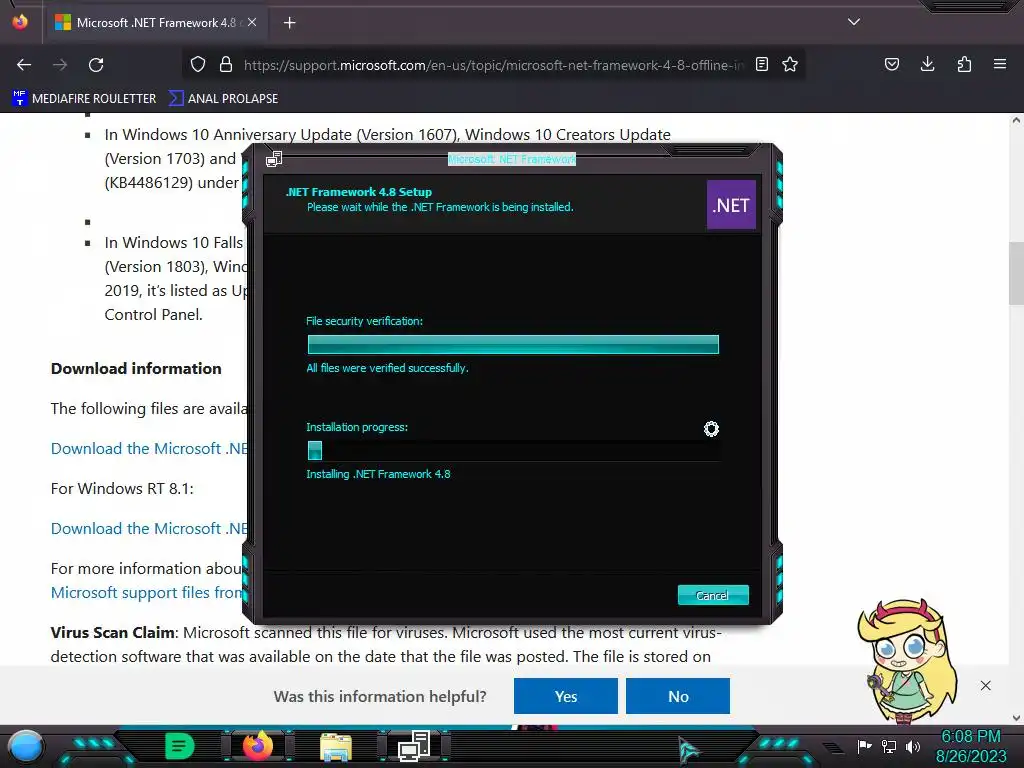Click the installation progress bar
This screenshot has height=768, width=1024.
click(513, 451)
